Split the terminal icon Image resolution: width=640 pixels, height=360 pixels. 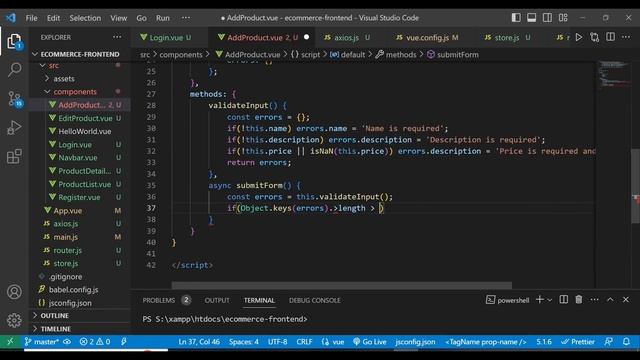(564, 300)
